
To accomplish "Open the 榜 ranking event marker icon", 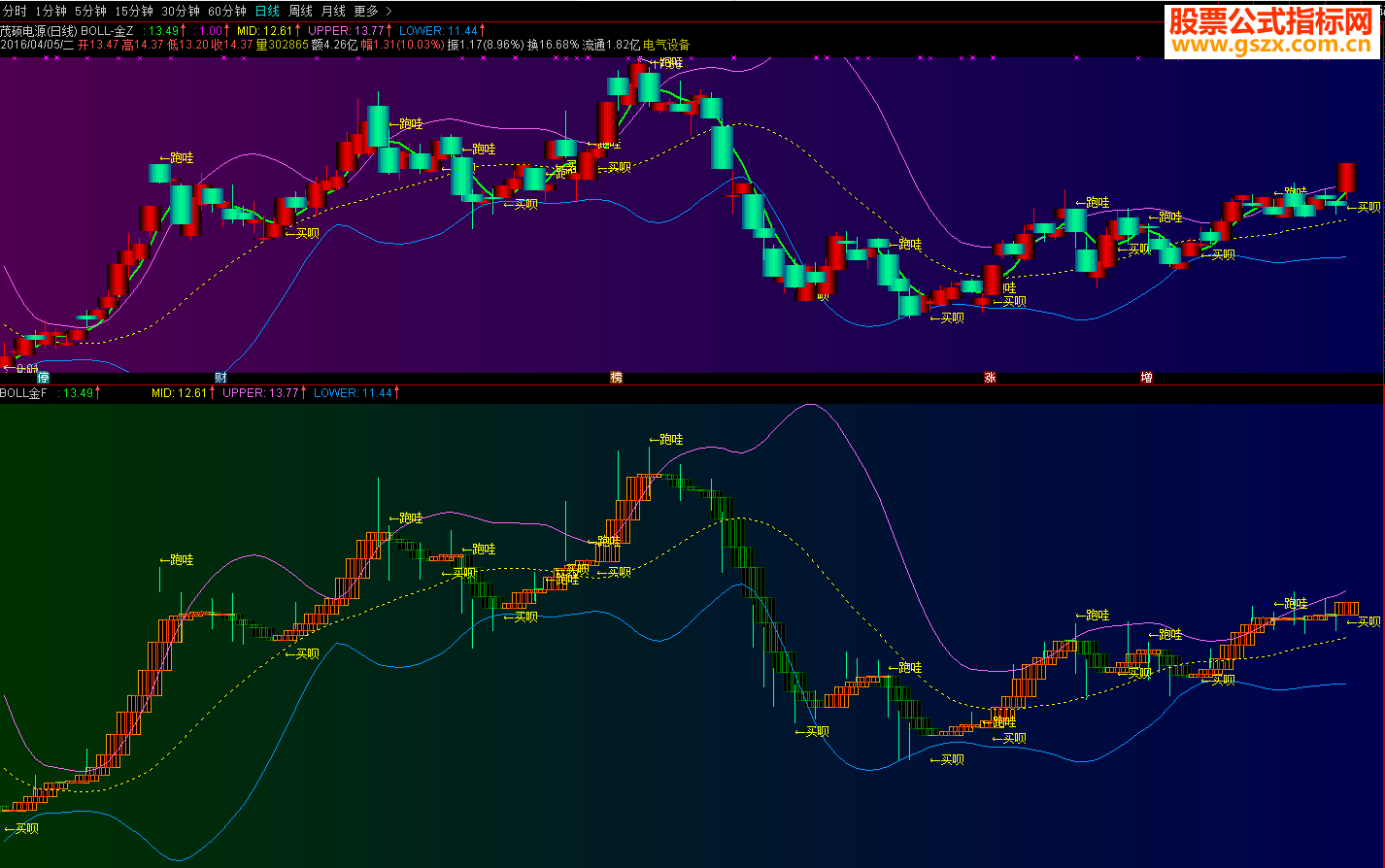I will [616, 378].
